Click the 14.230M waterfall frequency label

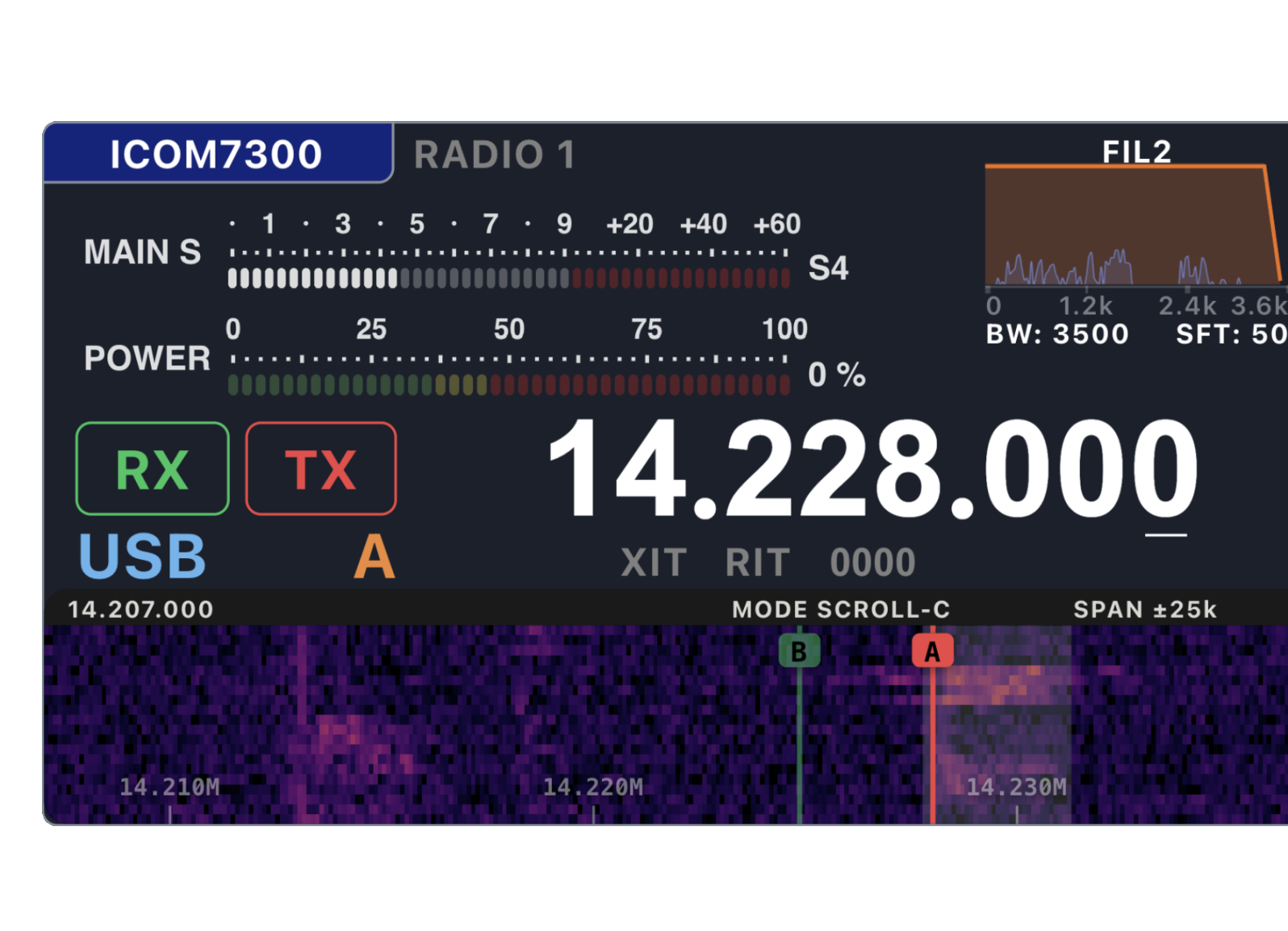coord(1017,787)
